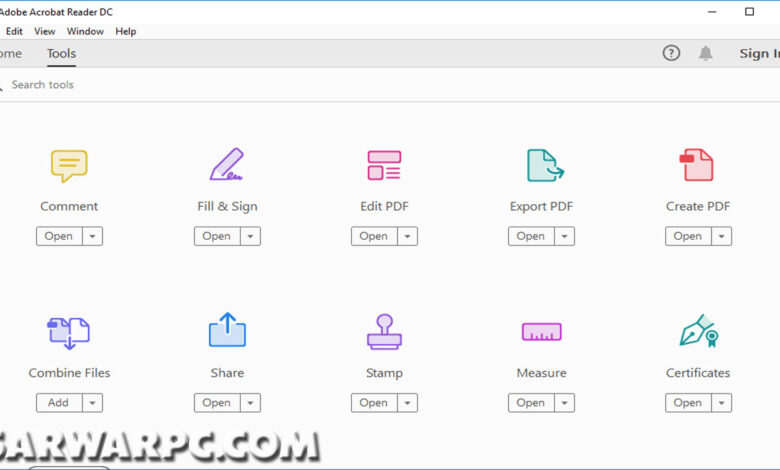
Task: Click the Fill & Sign label
Action: pyautogui.click(x=227, y=206)
